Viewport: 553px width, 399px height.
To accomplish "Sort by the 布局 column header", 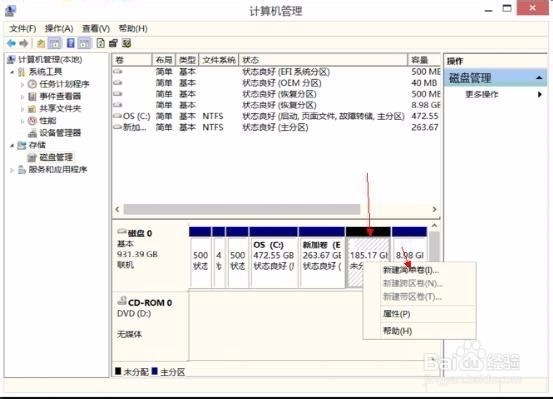I will 164,60.
